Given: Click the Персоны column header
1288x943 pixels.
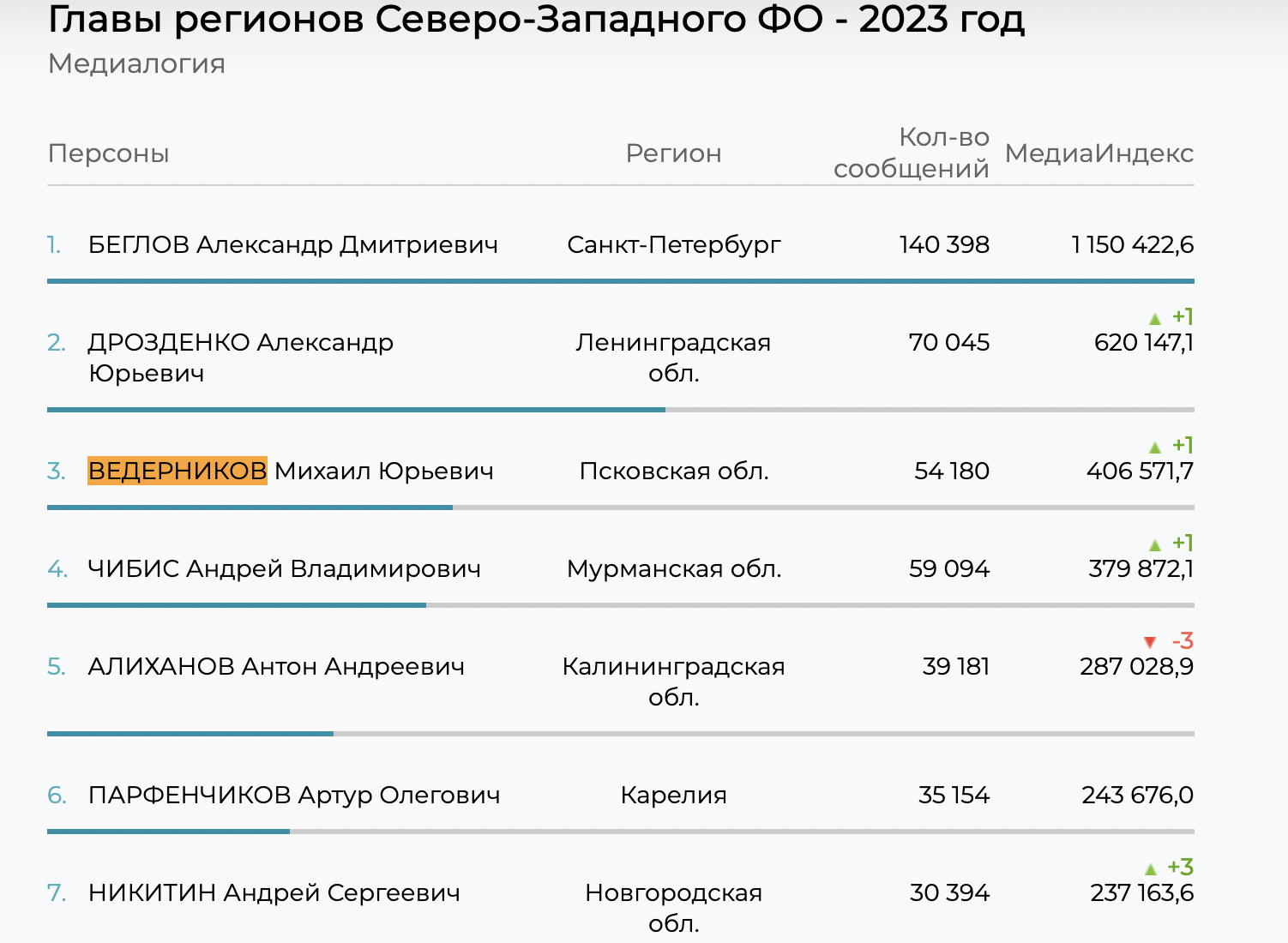Looking at the screenshot, I should click(109, 153).
